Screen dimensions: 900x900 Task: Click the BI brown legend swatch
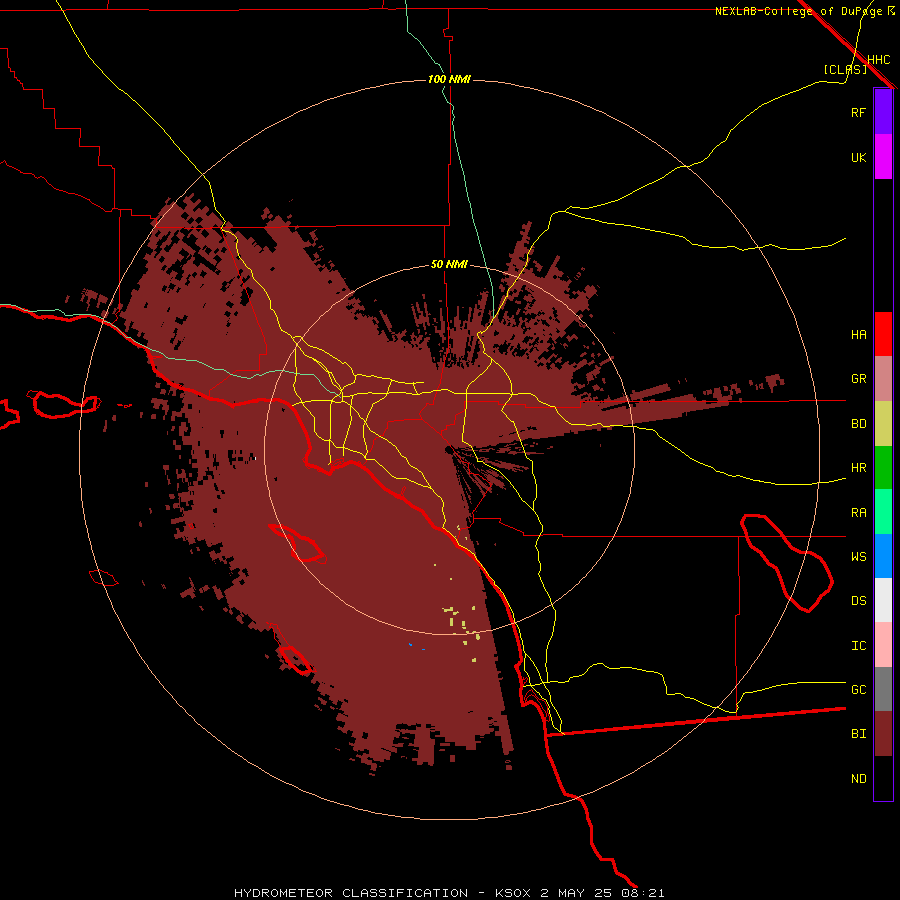coord(883,734)
